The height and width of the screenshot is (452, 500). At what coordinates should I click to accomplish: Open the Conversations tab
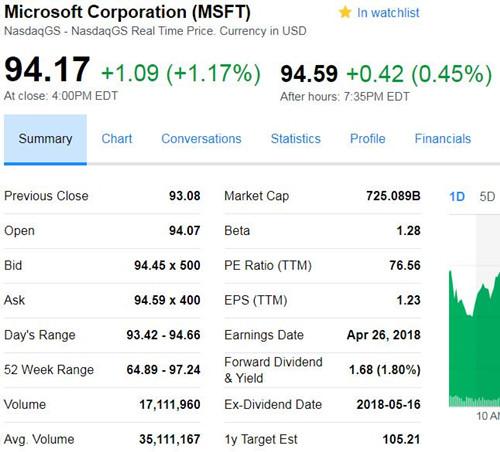(201, 139)
